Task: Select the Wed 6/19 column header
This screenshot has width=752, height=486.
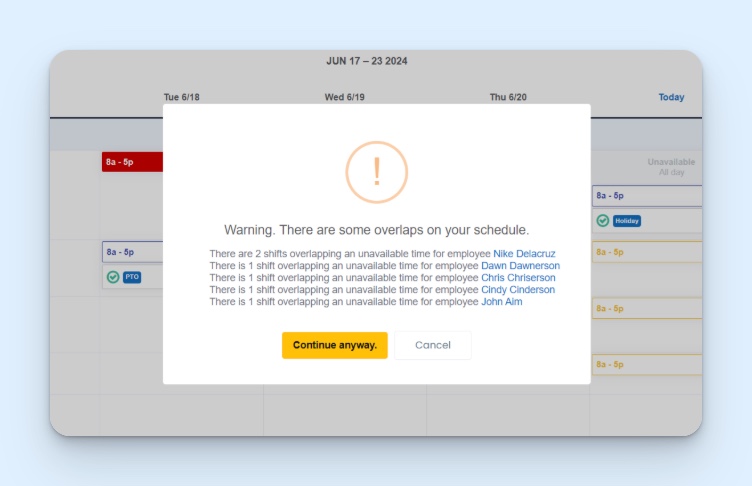Action: click(x=344, y=97)
